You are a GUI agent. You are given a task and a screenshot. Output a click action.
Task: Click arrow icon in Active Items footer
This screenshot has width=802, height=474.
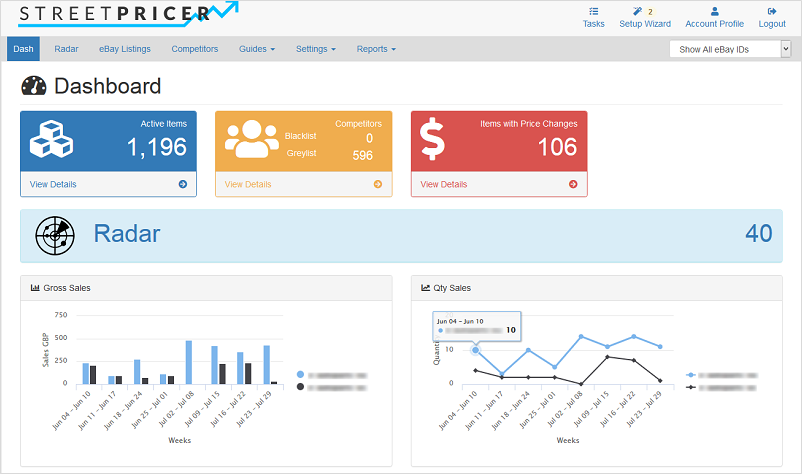(x=182, y=184)
